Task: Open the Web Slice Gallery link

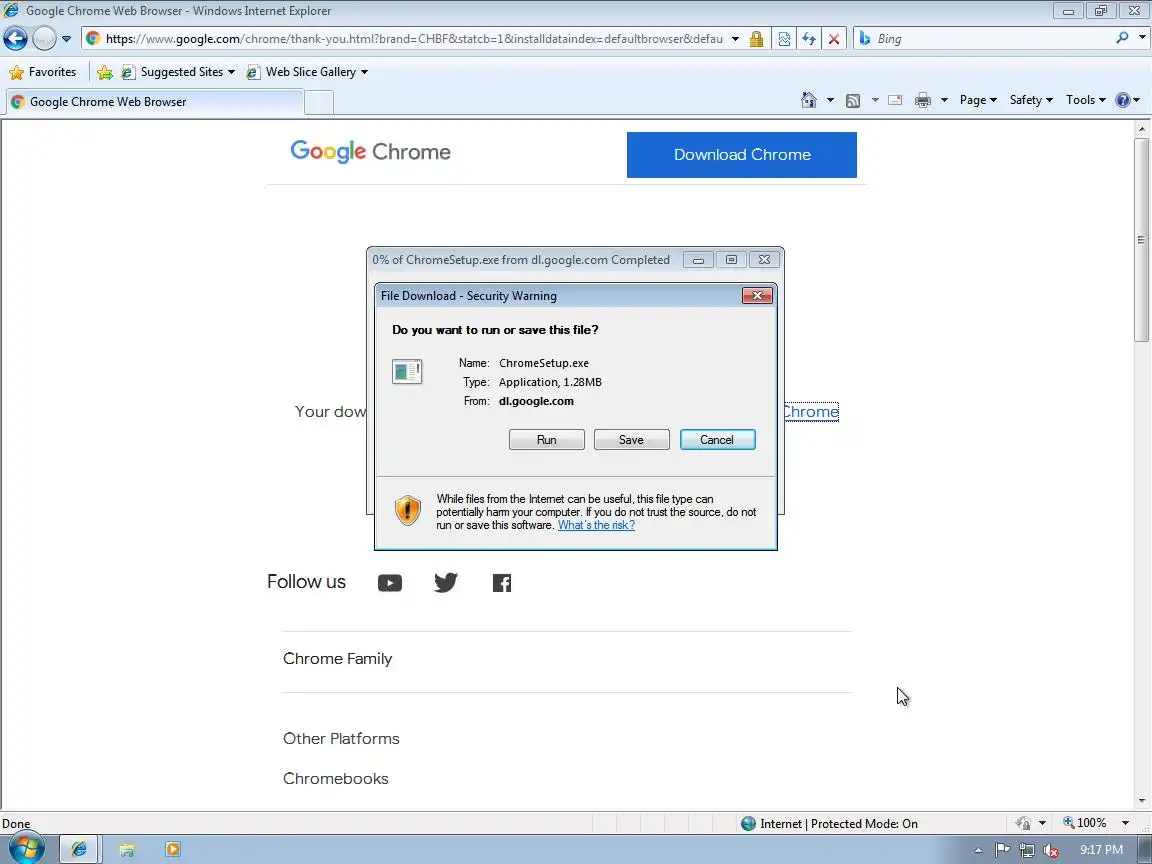Action: 307,72
